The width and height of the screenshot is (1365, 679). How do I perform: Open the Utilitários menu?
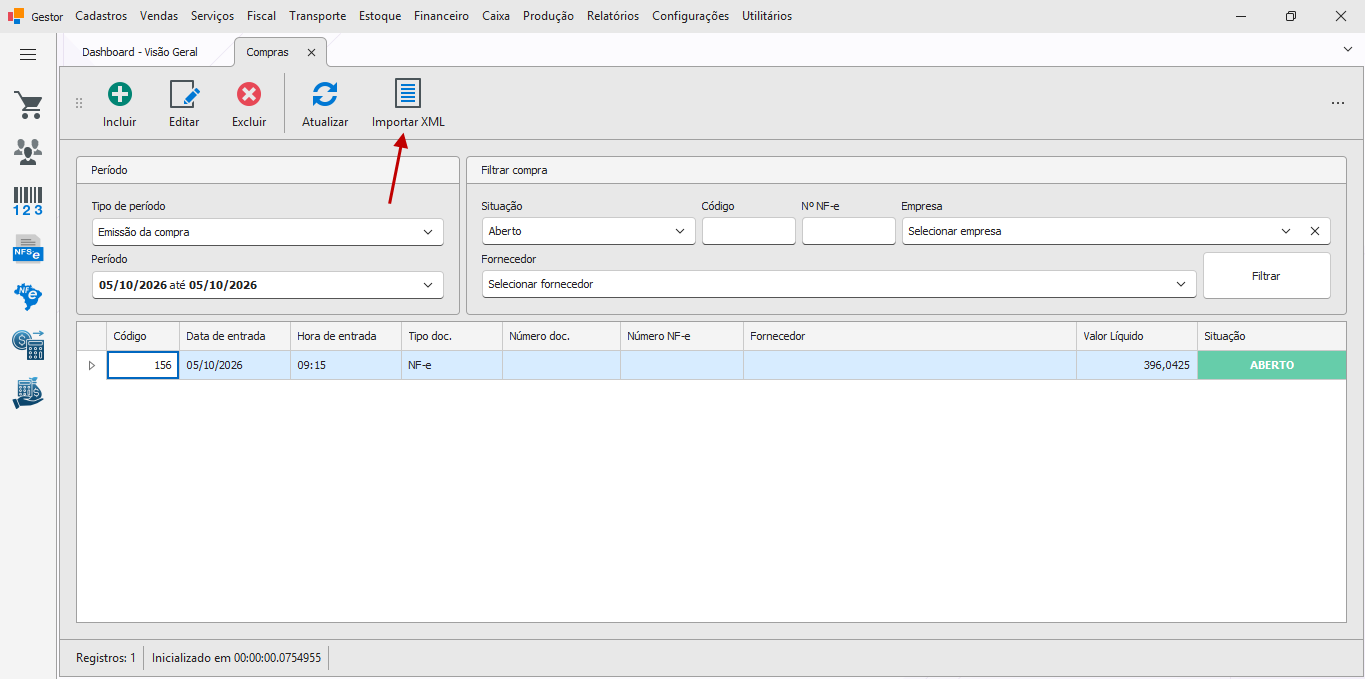(x=767, y=16)
